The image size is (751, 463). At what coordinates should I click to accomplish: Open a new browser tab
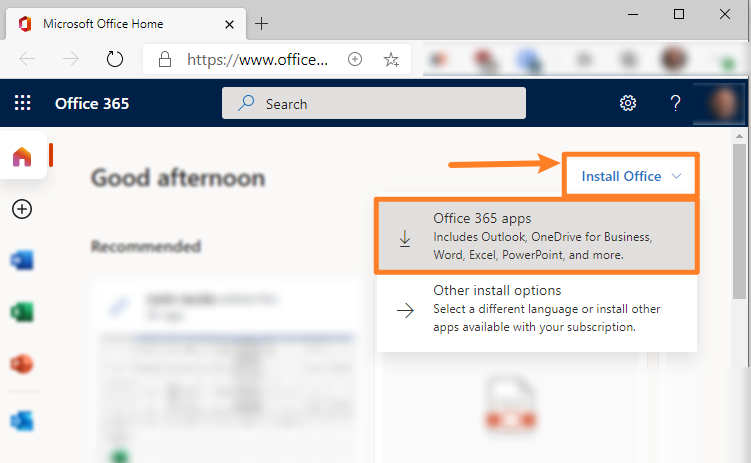tap(262, 23)
